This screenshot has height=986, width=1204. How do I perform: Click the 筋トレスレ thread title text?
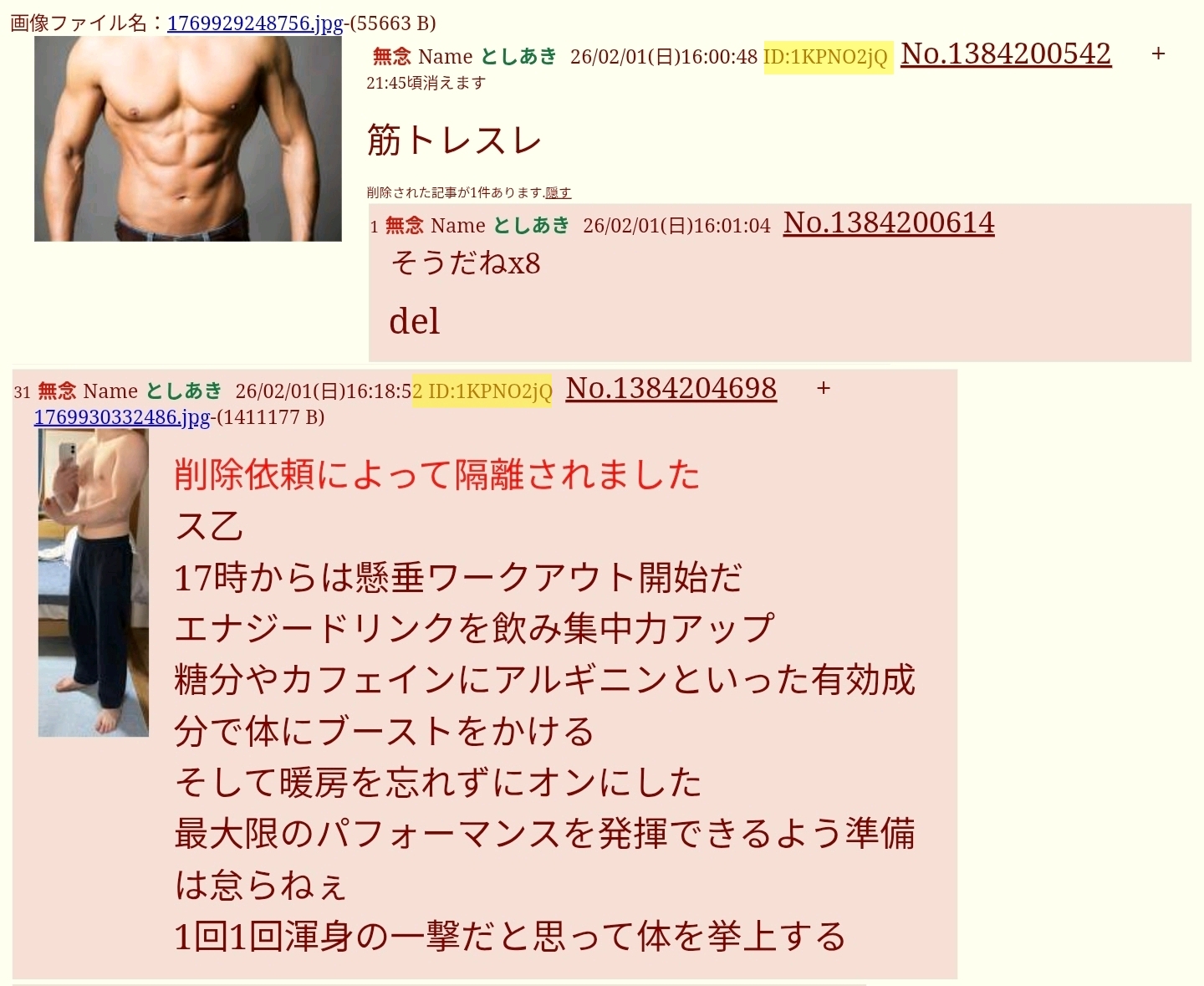pyautogui.click(x=455, y=140)
